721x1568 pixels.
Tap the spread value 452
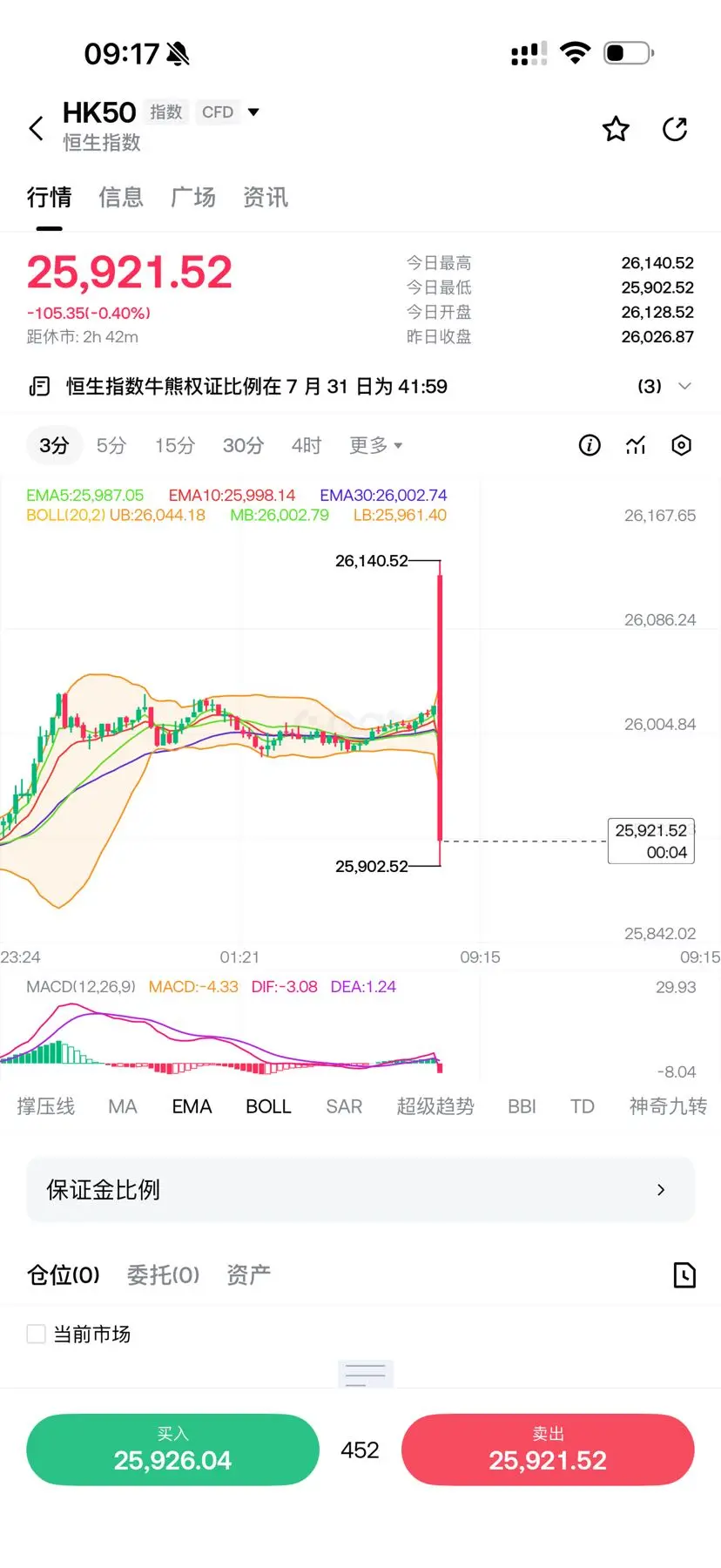[x=360, y=1450]
